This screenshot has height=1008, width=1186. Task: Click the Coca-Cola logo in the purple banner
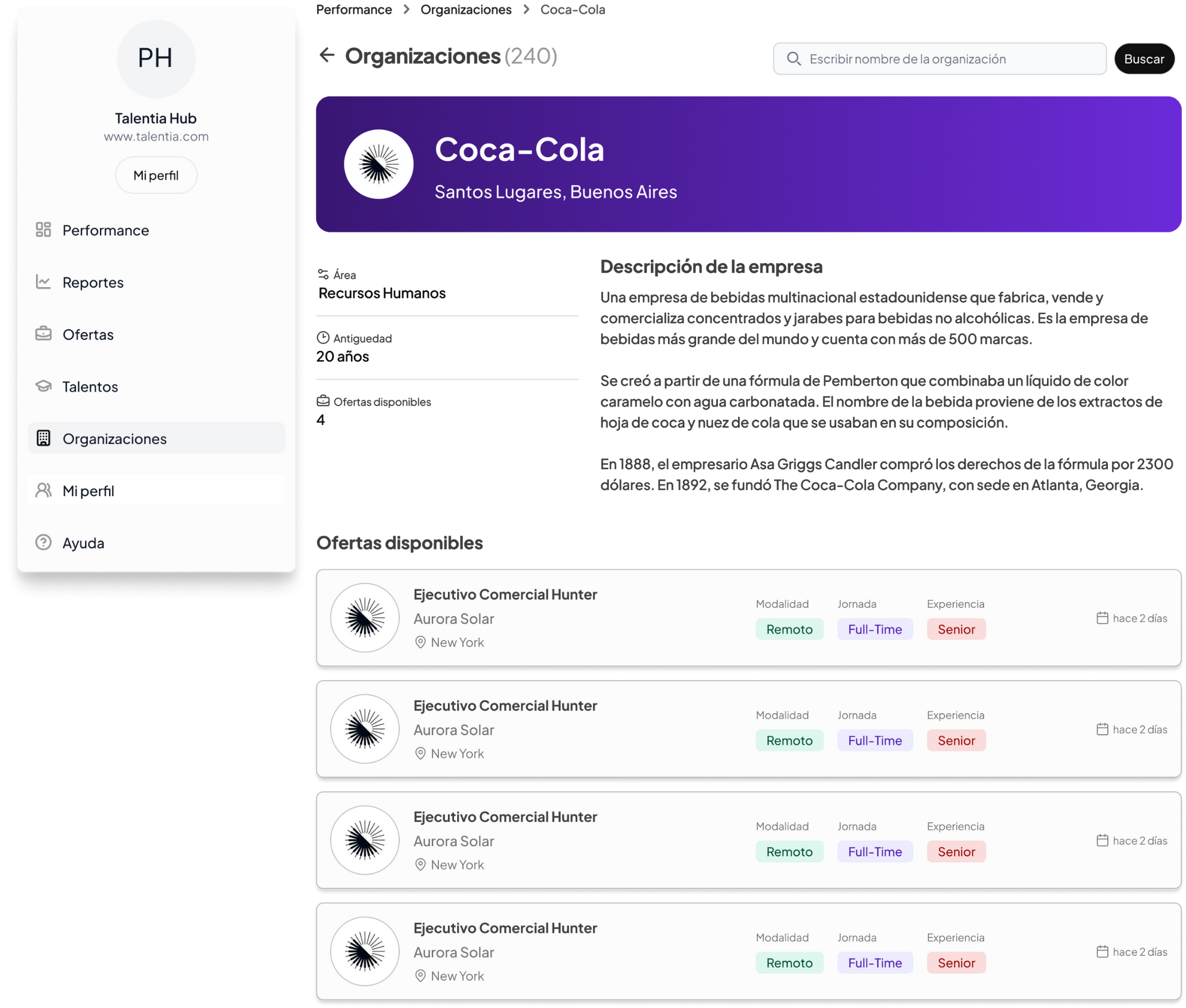tap(378, 164)
